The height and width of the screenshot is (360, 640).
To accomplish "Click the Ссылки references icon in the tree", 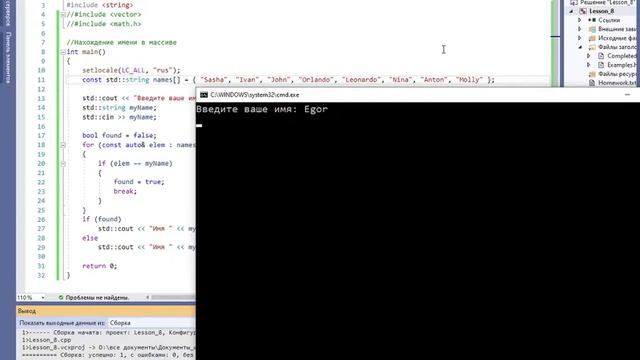I will [x=592, y=20].
